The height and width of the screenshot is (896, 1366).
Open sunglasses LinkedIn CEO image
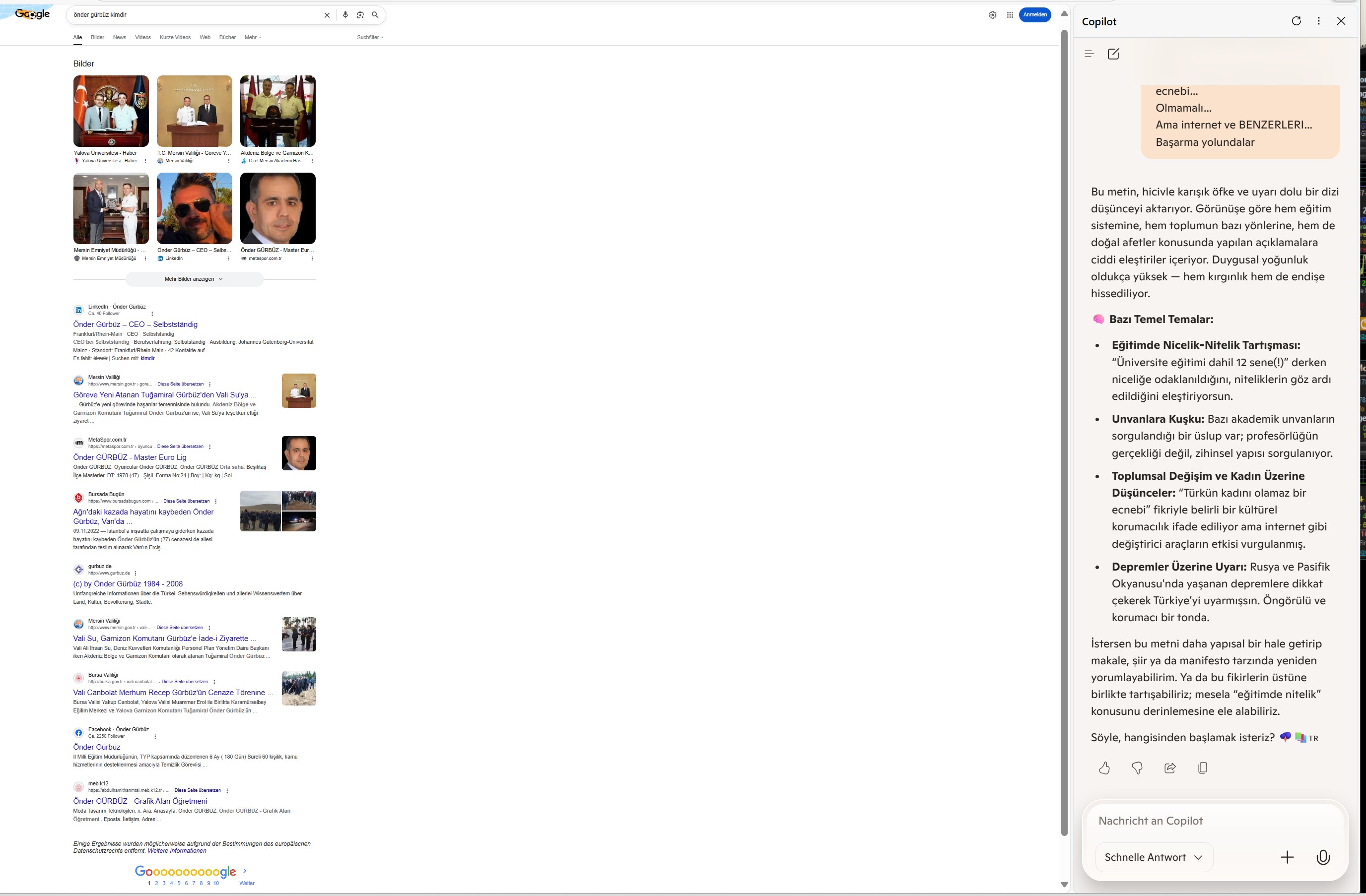pos(195,209)
